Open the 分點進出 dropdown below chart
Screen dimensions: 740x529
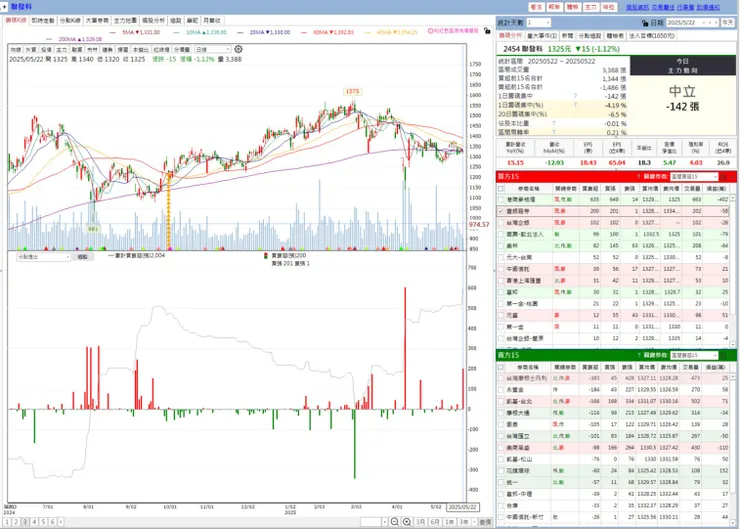[43, 257]
